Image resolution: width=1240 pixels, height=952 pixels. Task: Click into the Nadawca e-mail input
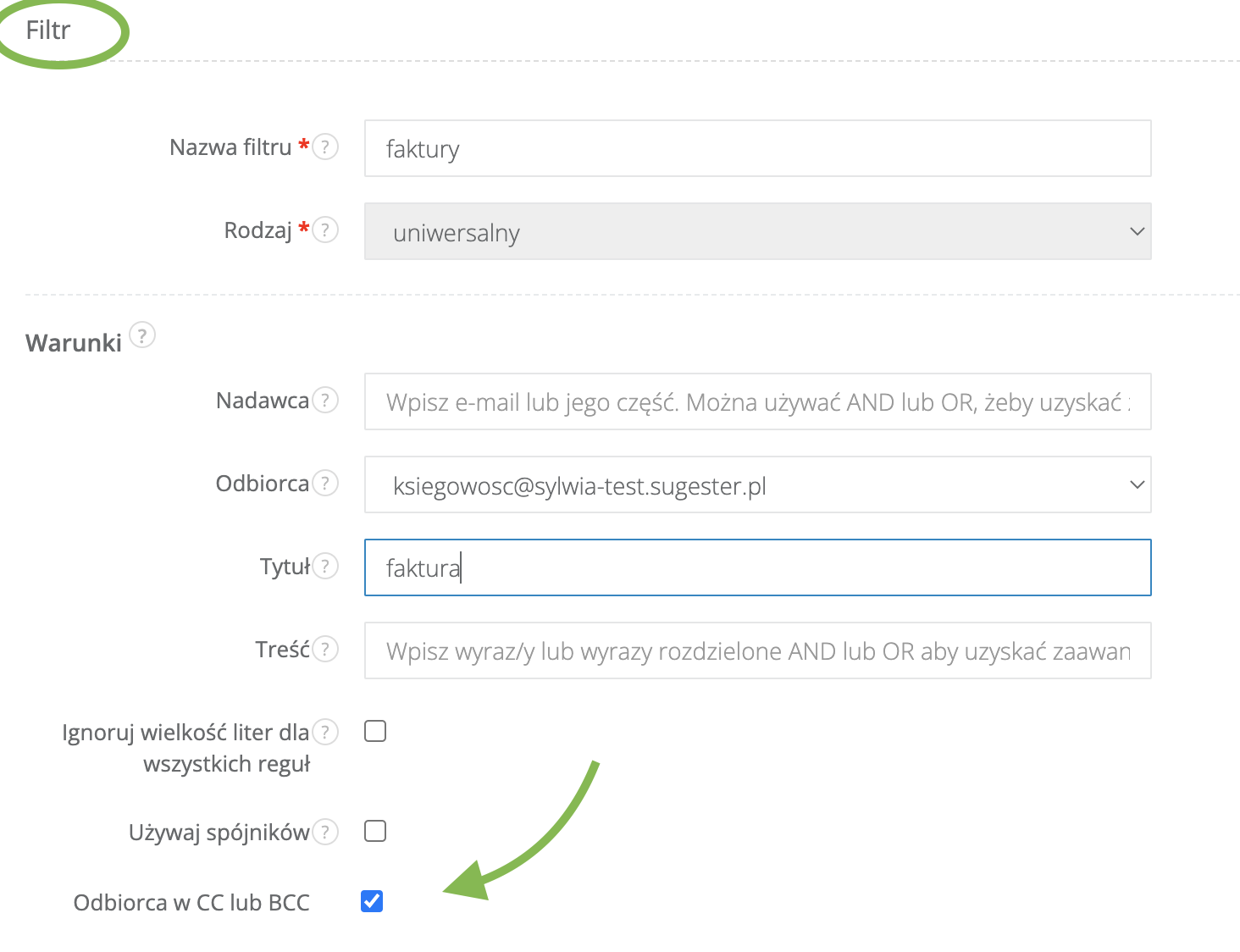click(x=757, y=401)
